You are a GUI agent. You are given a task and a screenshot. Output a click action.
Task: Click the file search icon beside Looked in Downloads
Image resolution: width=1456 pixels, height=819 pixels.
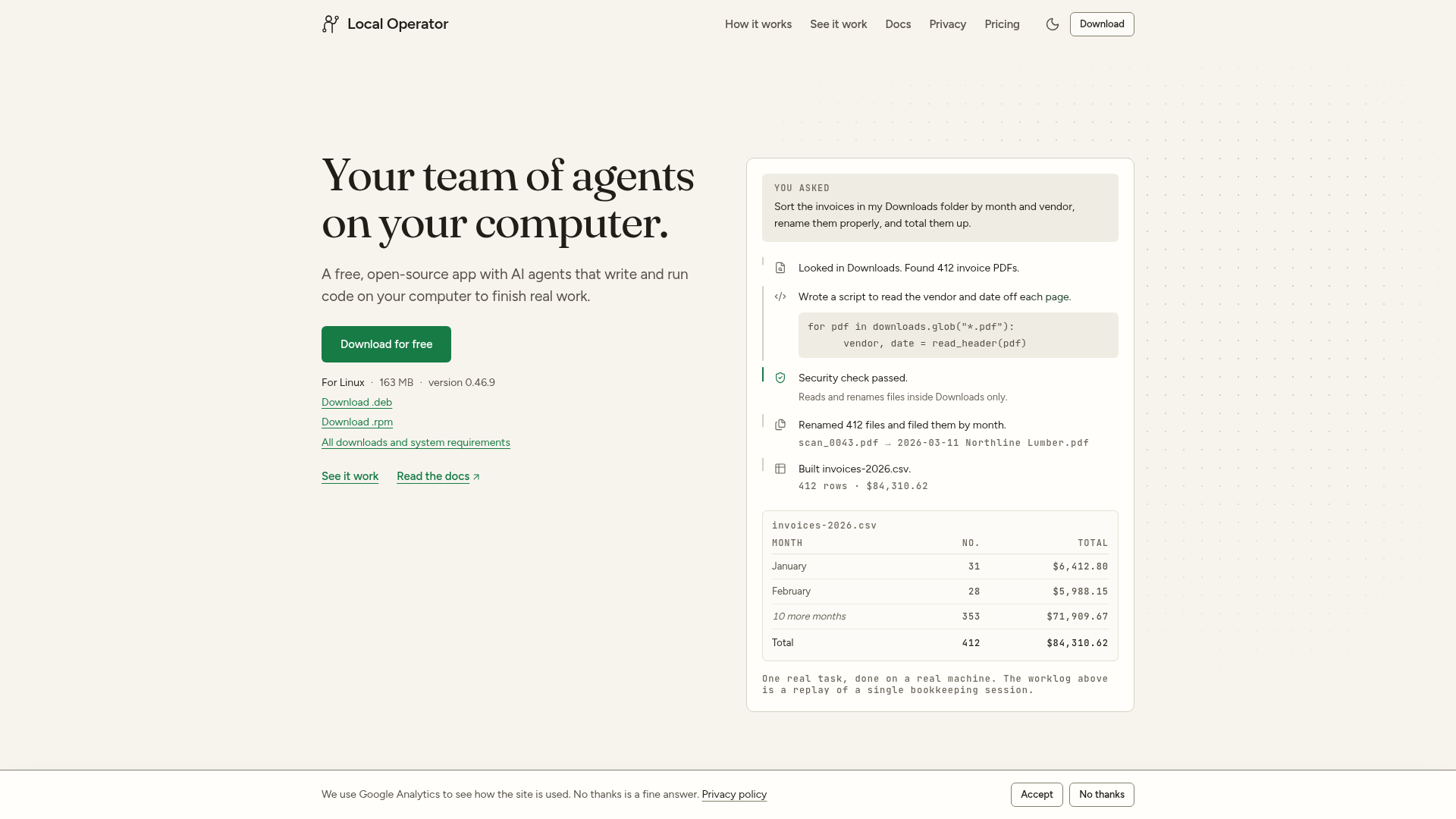click(780, 268)
